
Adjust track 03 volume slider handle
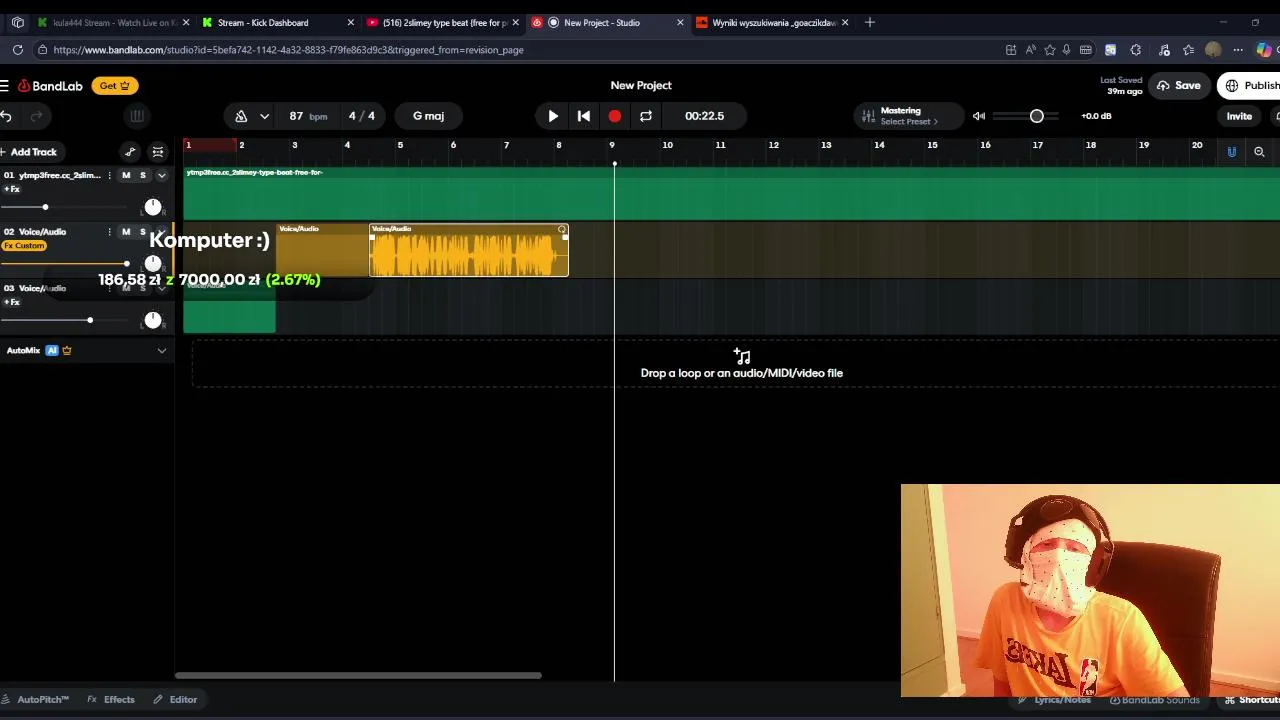[90, 320]
